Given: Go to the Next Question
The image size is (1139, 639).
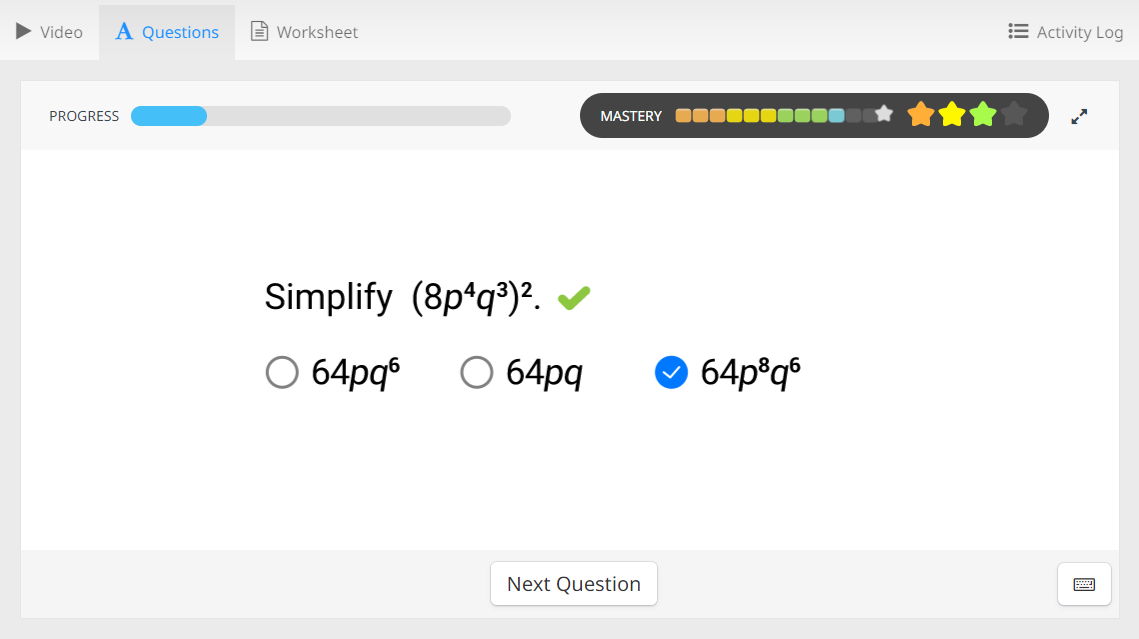Looking at the screenshot, I should pos(573,584).
